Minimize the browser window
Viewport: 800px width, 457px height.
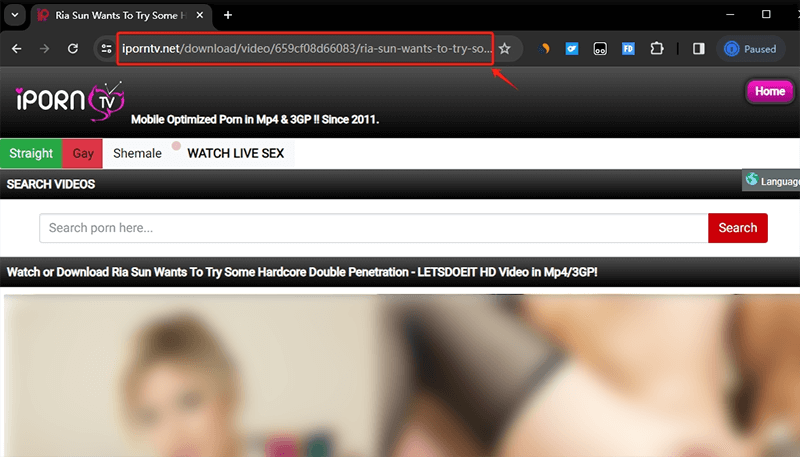[x=730, y=14]
